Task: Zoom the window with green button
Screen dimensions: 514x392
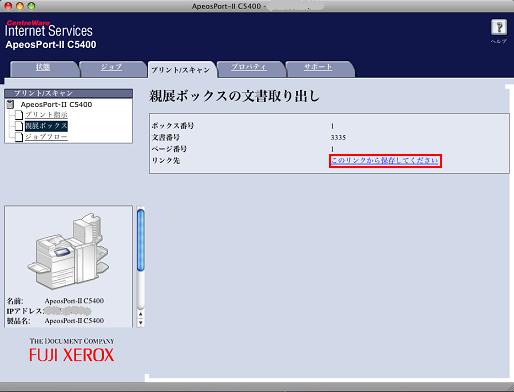Action: 32,6
